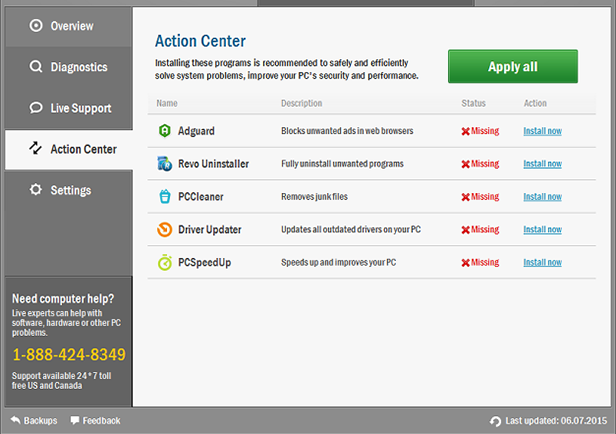Go to the Settings tab
Screen dimensions: 616x434
pyautogui.click(x=69, y=190)
